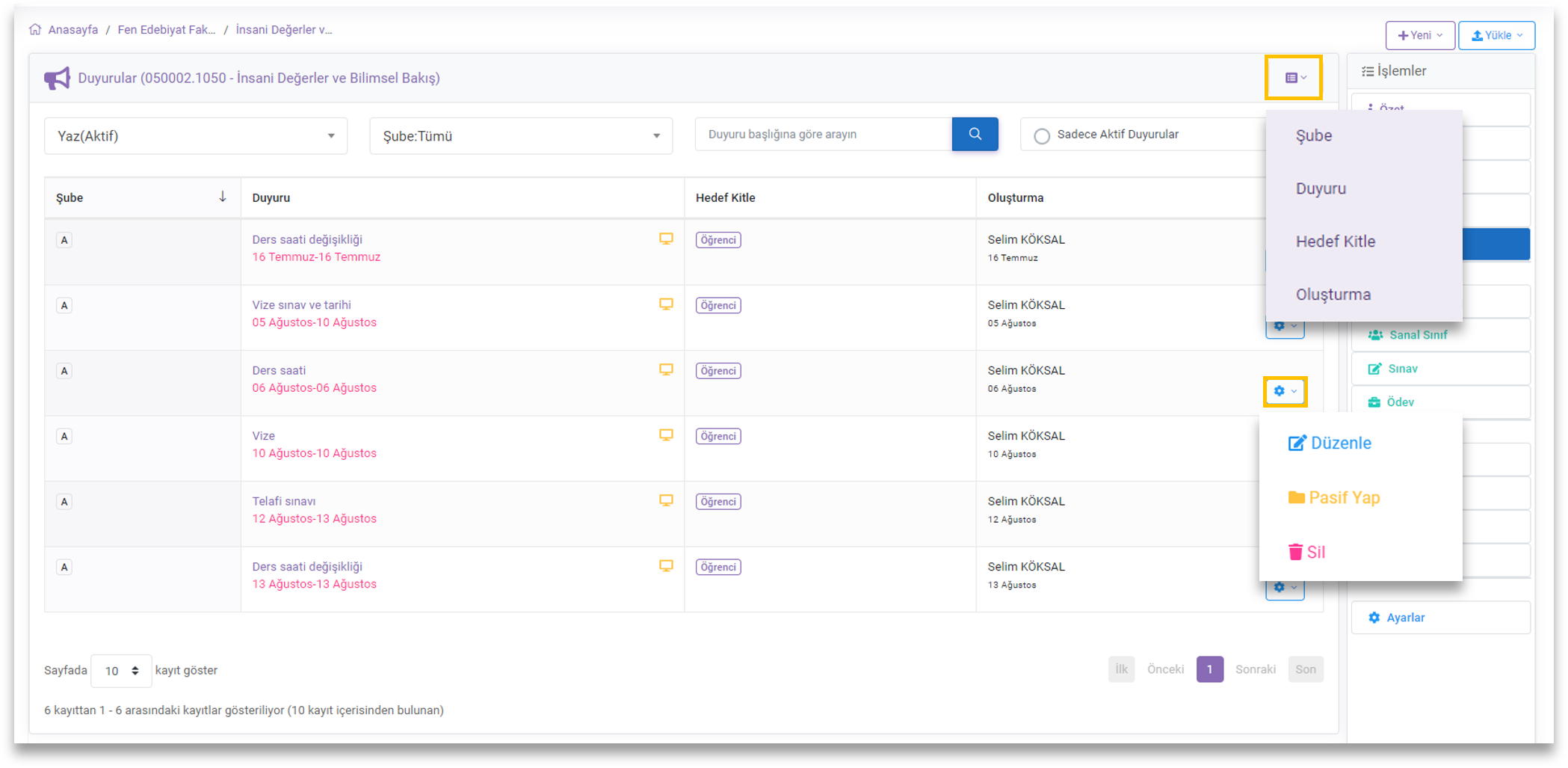Open the Yeni dropdown button

[x=1419, y=35]
